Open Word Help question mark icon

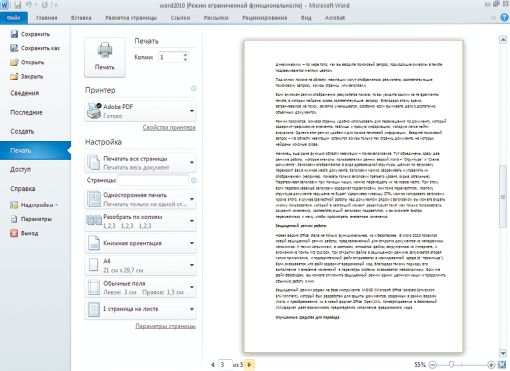point(504,18)
